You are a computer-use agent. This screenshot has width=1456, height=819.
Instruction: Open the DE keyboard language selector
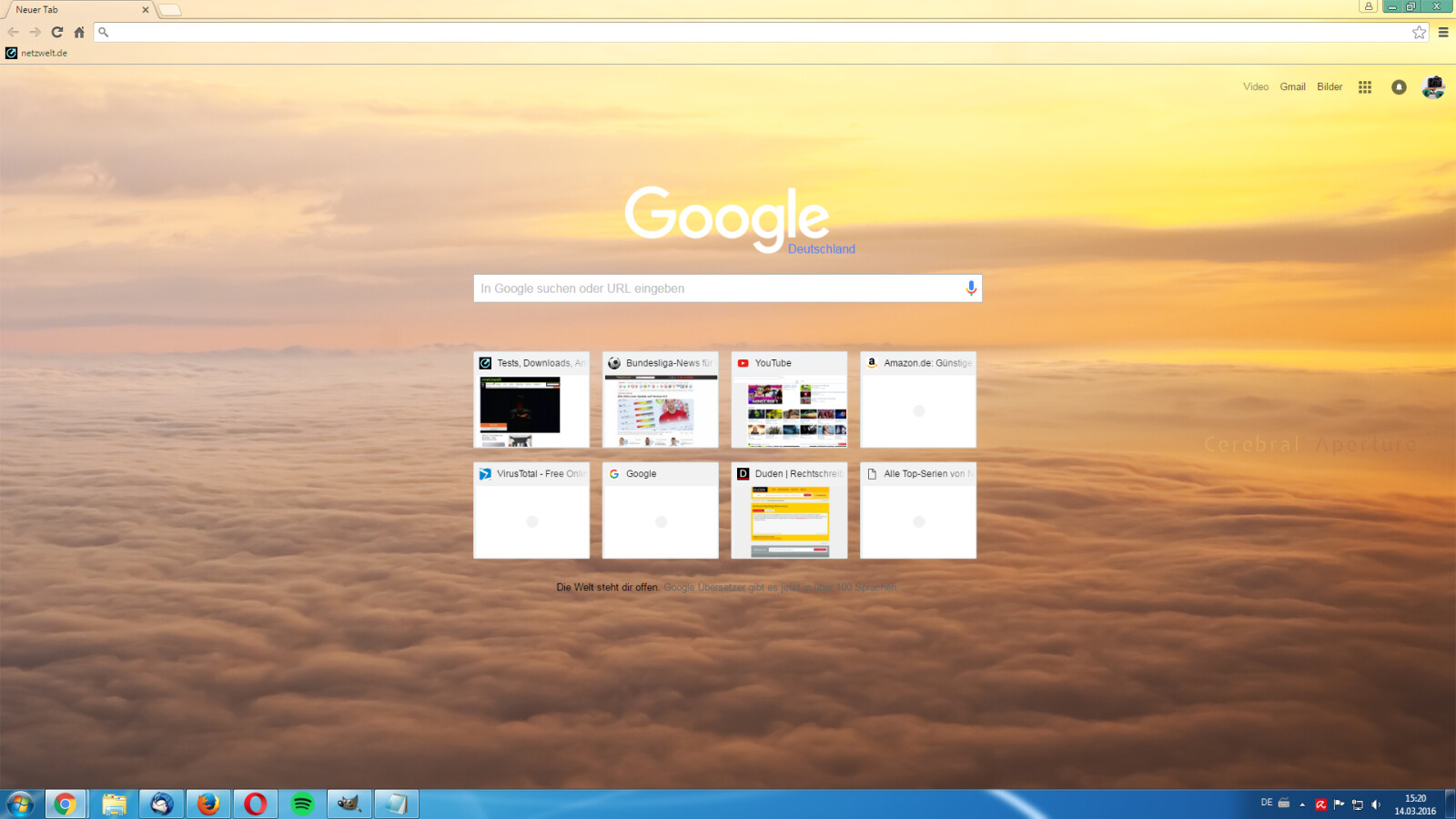(x=1268, y=804)
